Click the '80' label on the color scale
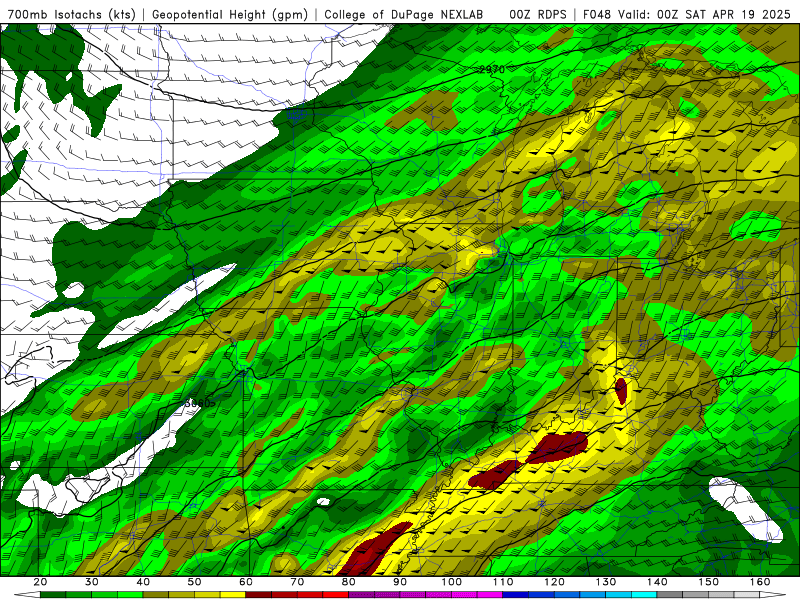The width and height of the screenshot is (800, 600). click(349, 582)
